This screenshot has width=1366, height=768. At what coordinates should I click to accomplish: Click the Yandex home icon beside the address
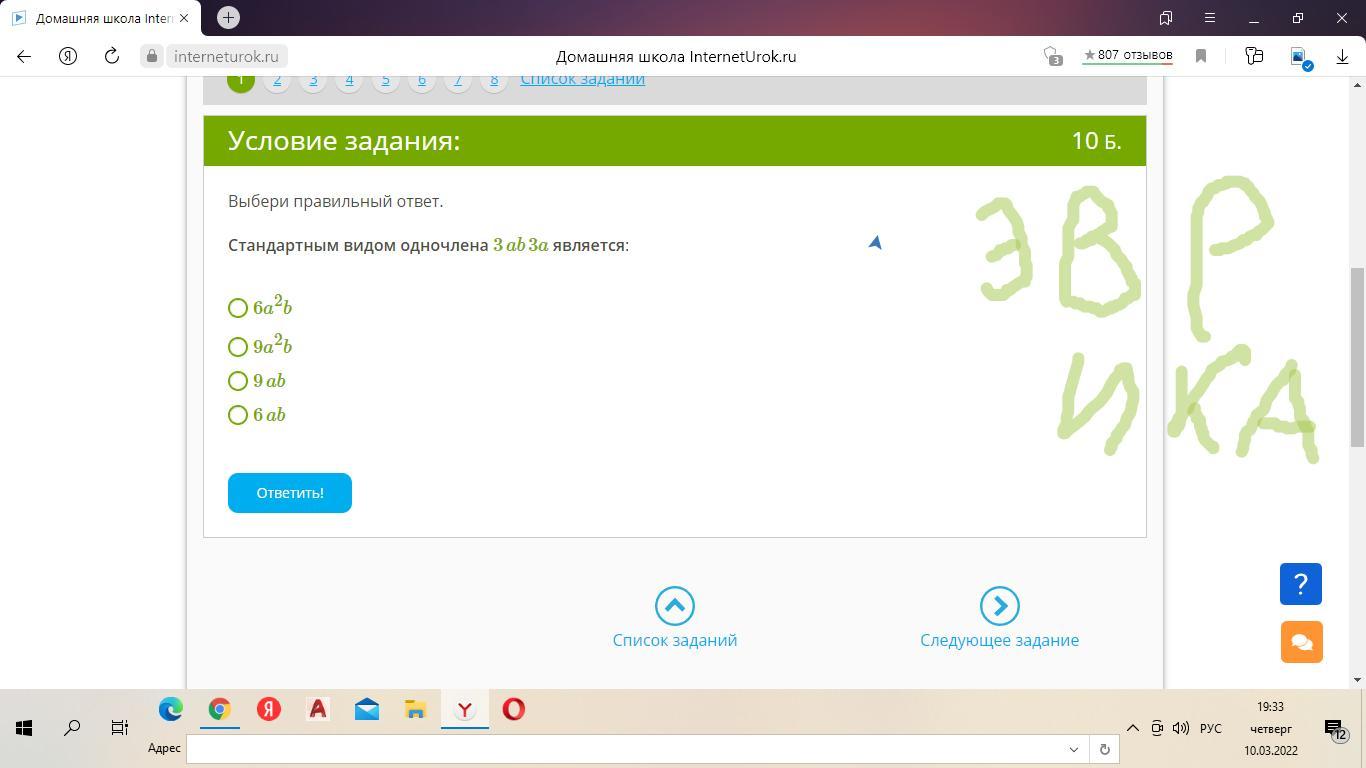68,57
